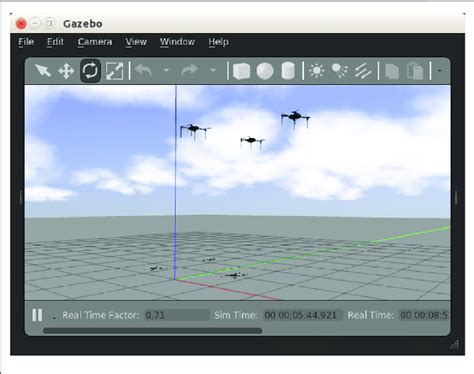Click the redo arrow

coord(190,70)
